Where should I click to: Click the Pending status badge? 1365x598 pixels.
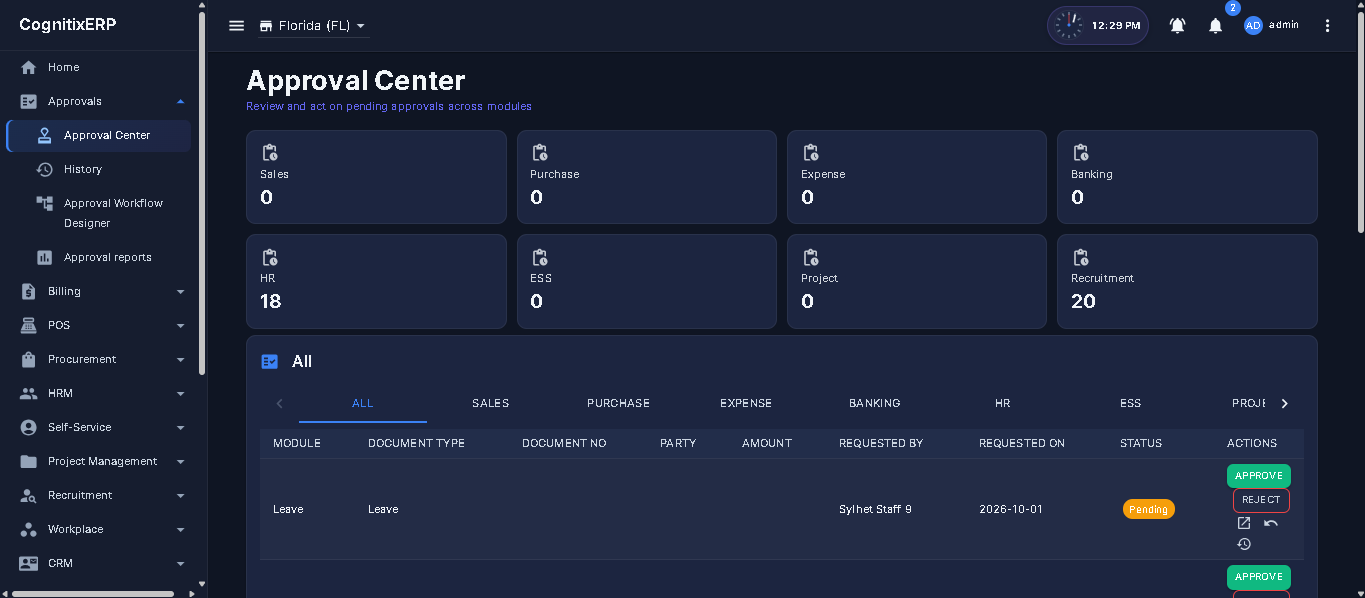click(1148, 509)
